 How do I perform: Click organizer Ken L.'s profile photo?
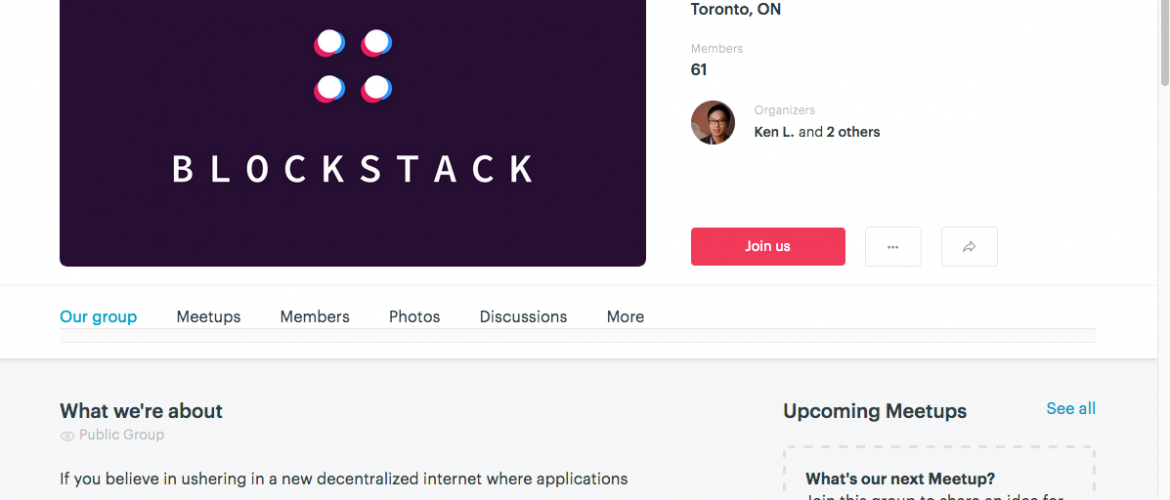tap(712, 122)
